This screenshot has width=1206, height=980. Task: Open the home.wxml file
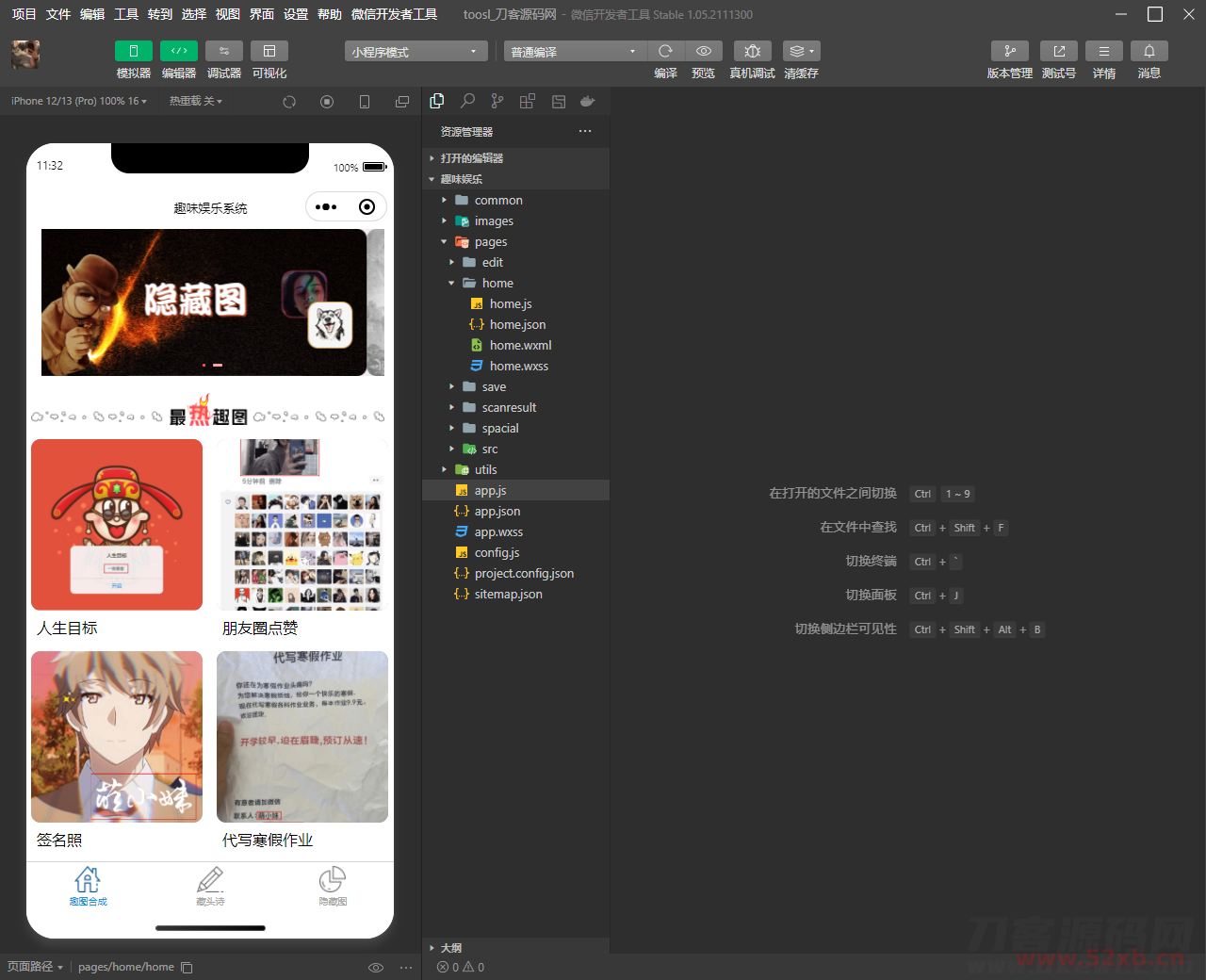tap(518, 345)
